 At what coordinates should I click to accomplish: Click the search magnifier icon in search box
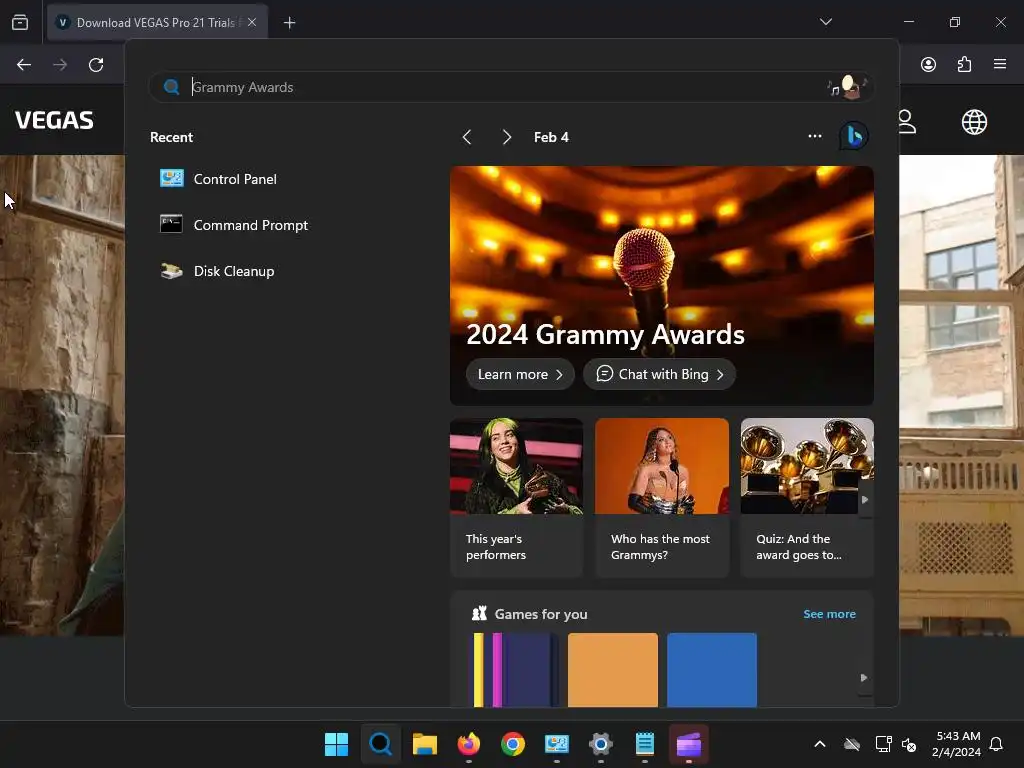point(172,87)
